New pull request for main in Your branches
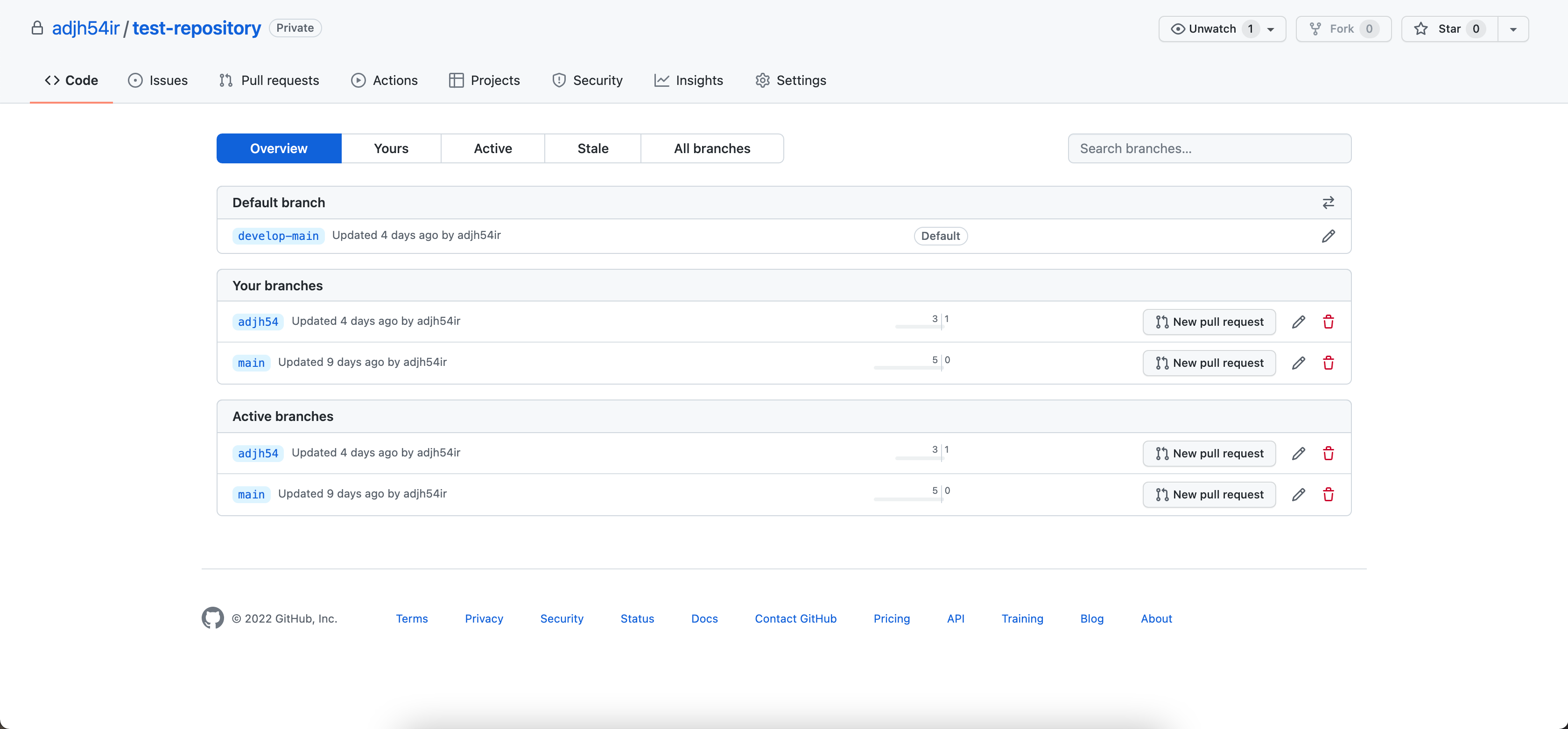 (1209, 363)
